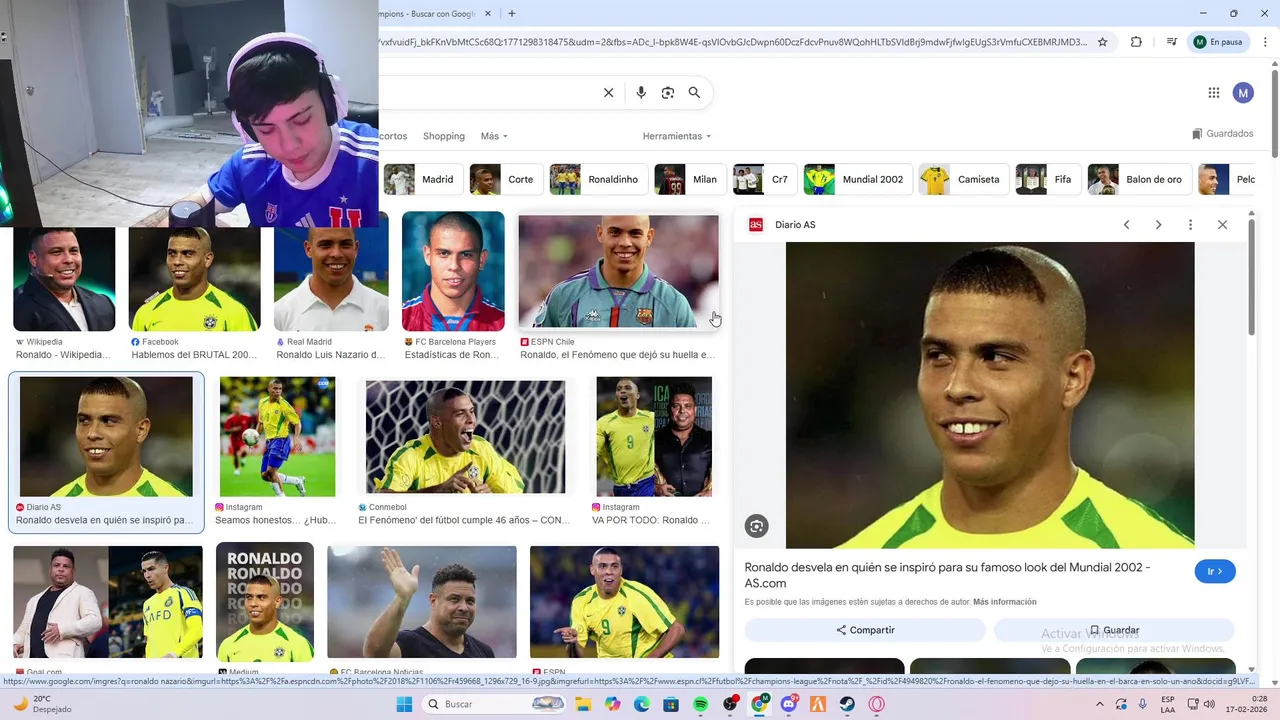The width and height of the screenshot is (1280, 720).
Task: Click the Chrome profile 'En pausa' chip
Action: pyautogui.click(x=1218, y=42)
